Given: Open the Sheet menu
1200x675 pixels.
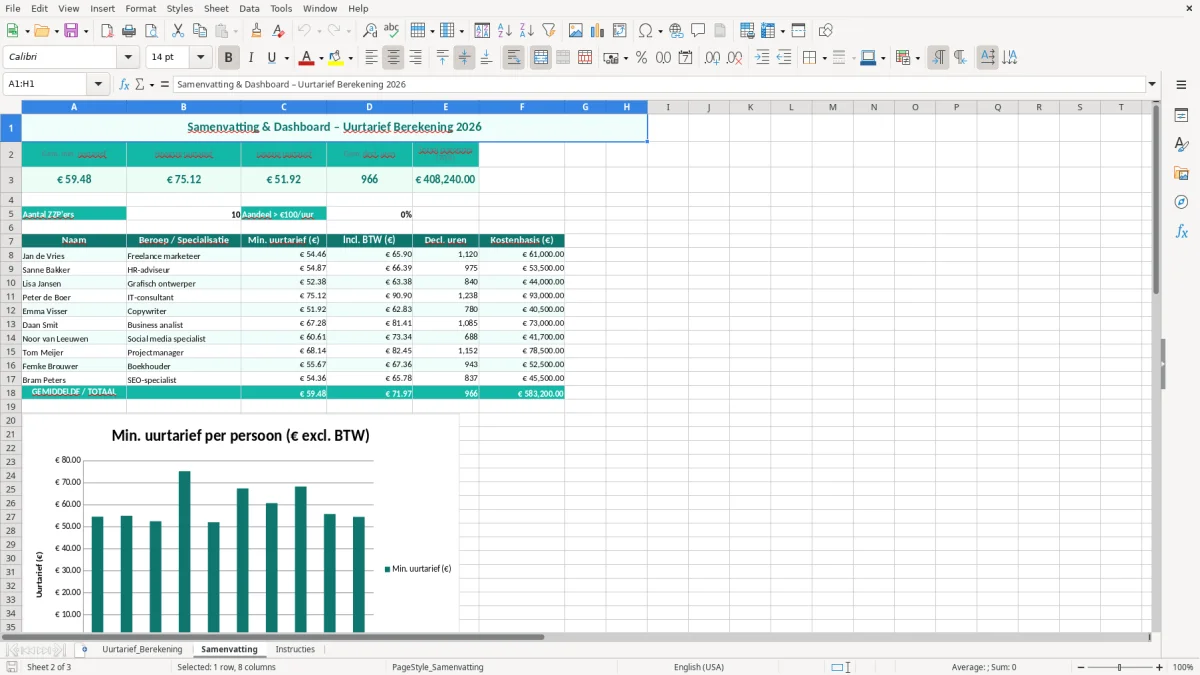Looking at the screenshot, I should tap(216, 8).
